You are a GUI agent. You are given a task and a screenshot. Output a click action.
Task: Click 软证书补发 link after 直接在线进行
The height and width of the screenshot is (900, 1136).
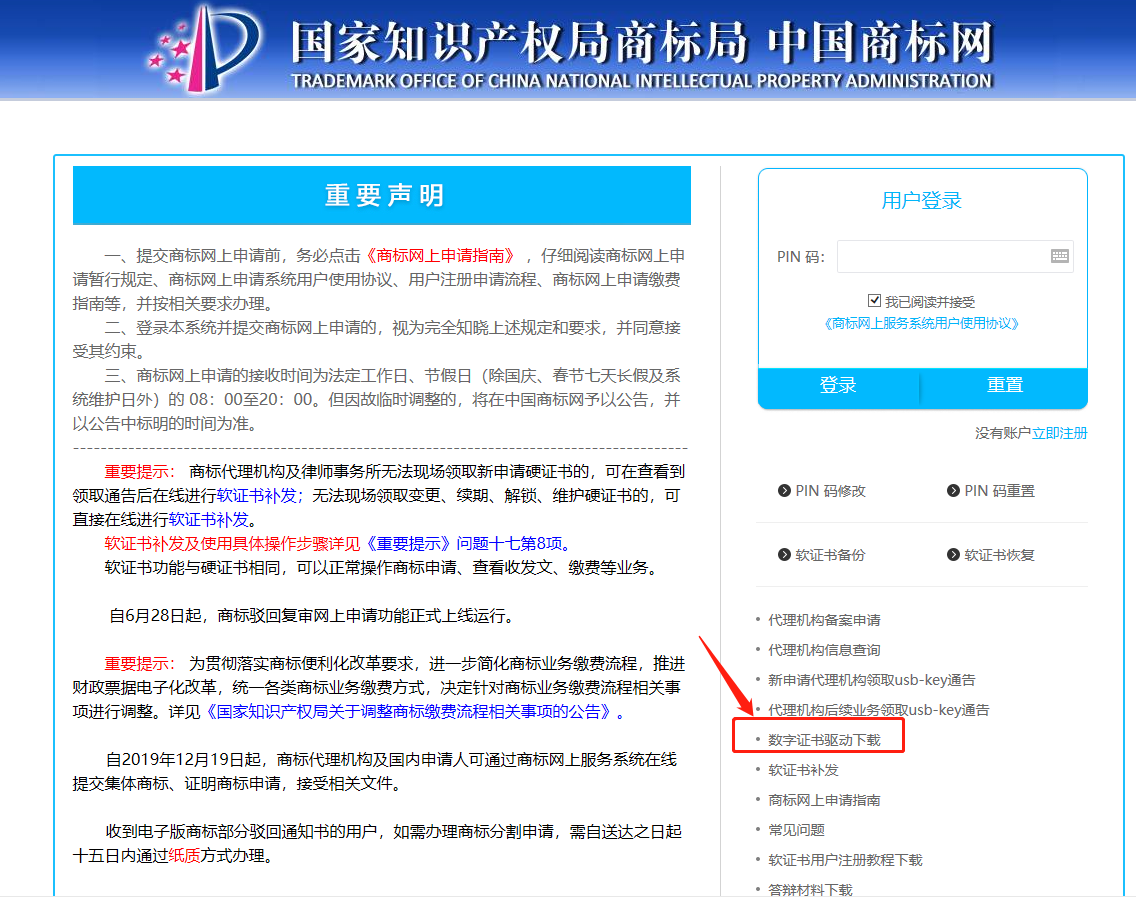pyautogui.click(x=209, y=520)
